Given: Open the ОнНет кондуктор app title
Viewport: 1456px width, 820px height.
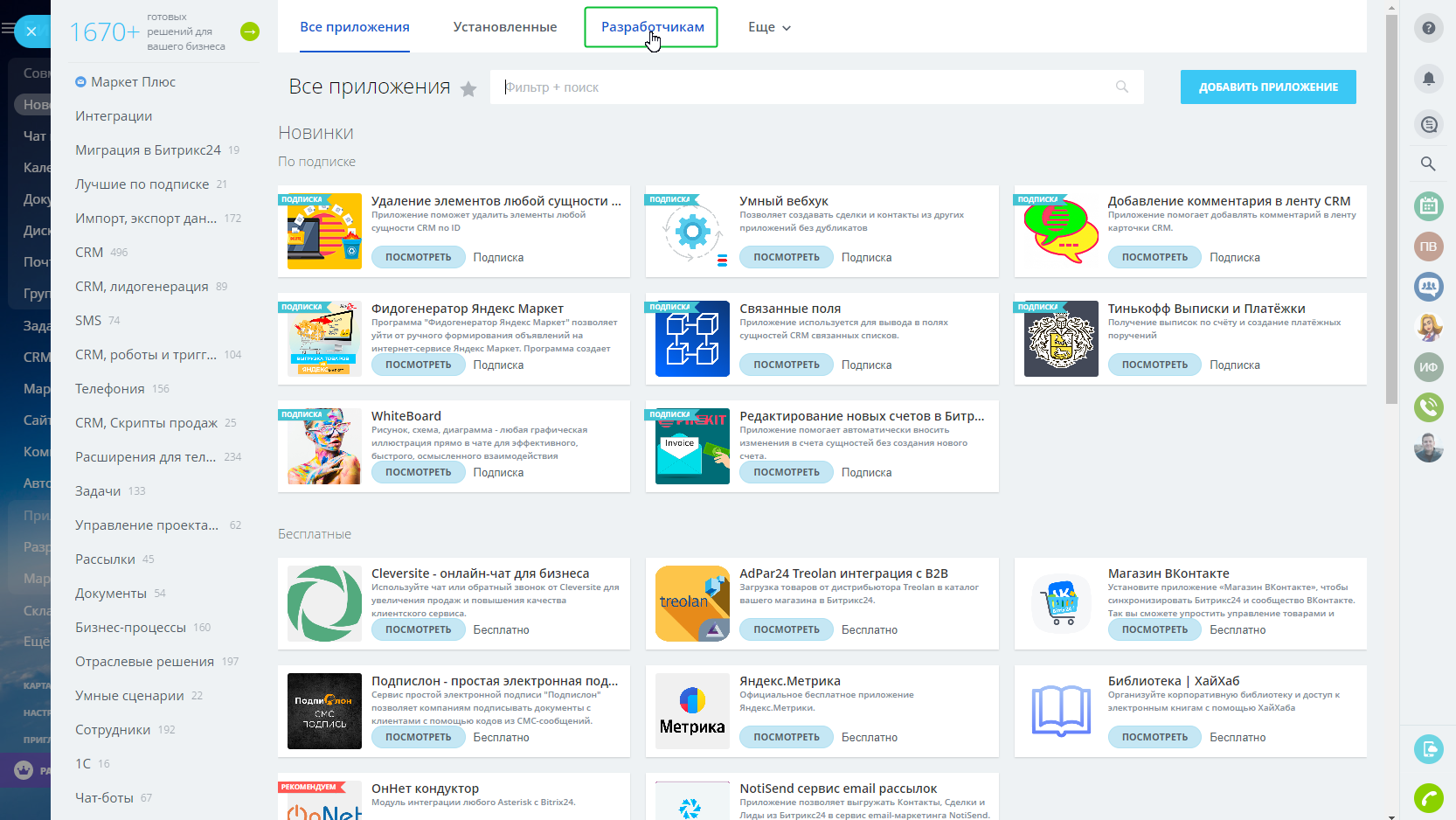Looking at the screenshot, I should (425, 789).
